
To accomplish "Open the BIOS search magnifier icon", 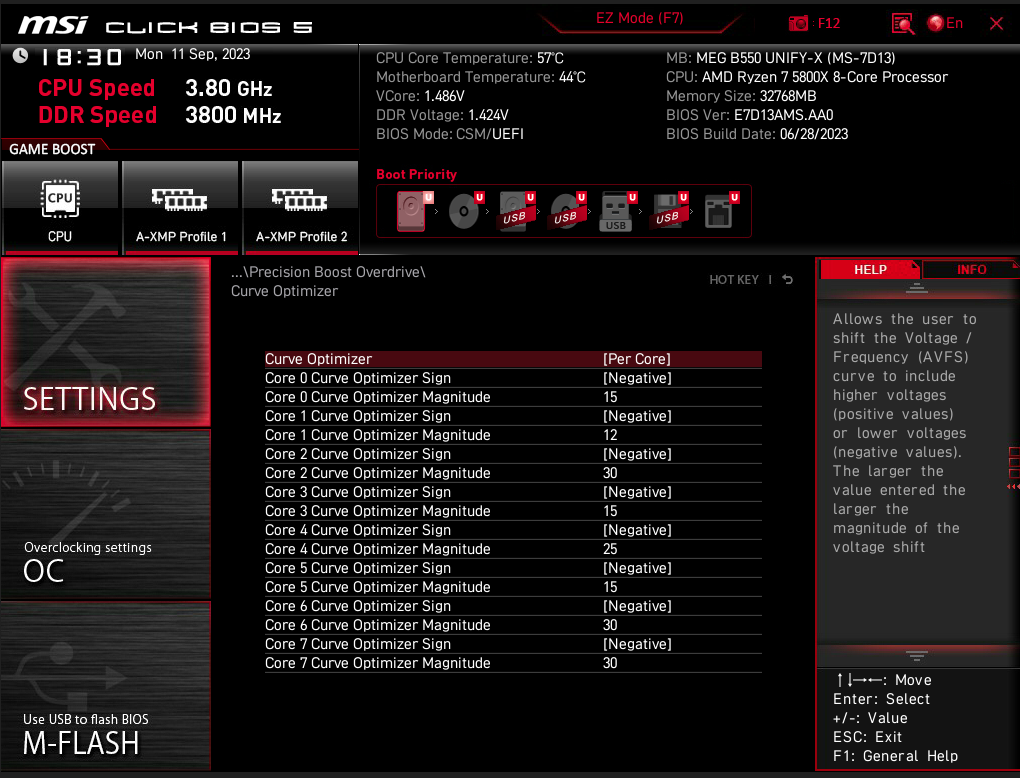I will coord(903,24).
